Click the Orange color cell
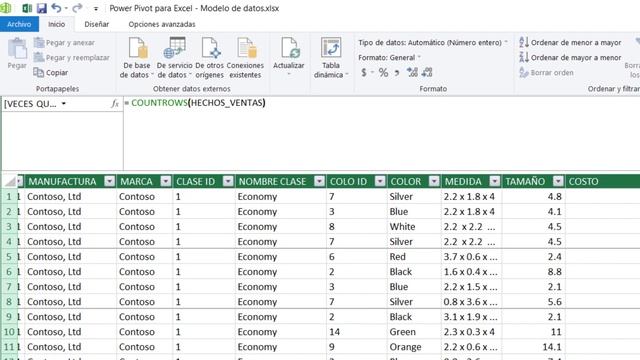This screenshot has height=360, width=640. coord(414,347)
